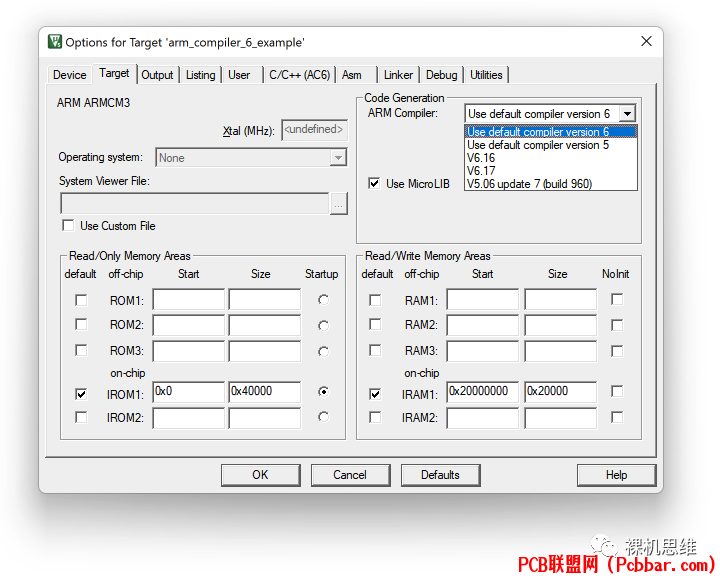Image resolution: width=720 pixels, height=579 pixels.
Task: Enable the ROM1 default checkbox
Action: [81, 300]
